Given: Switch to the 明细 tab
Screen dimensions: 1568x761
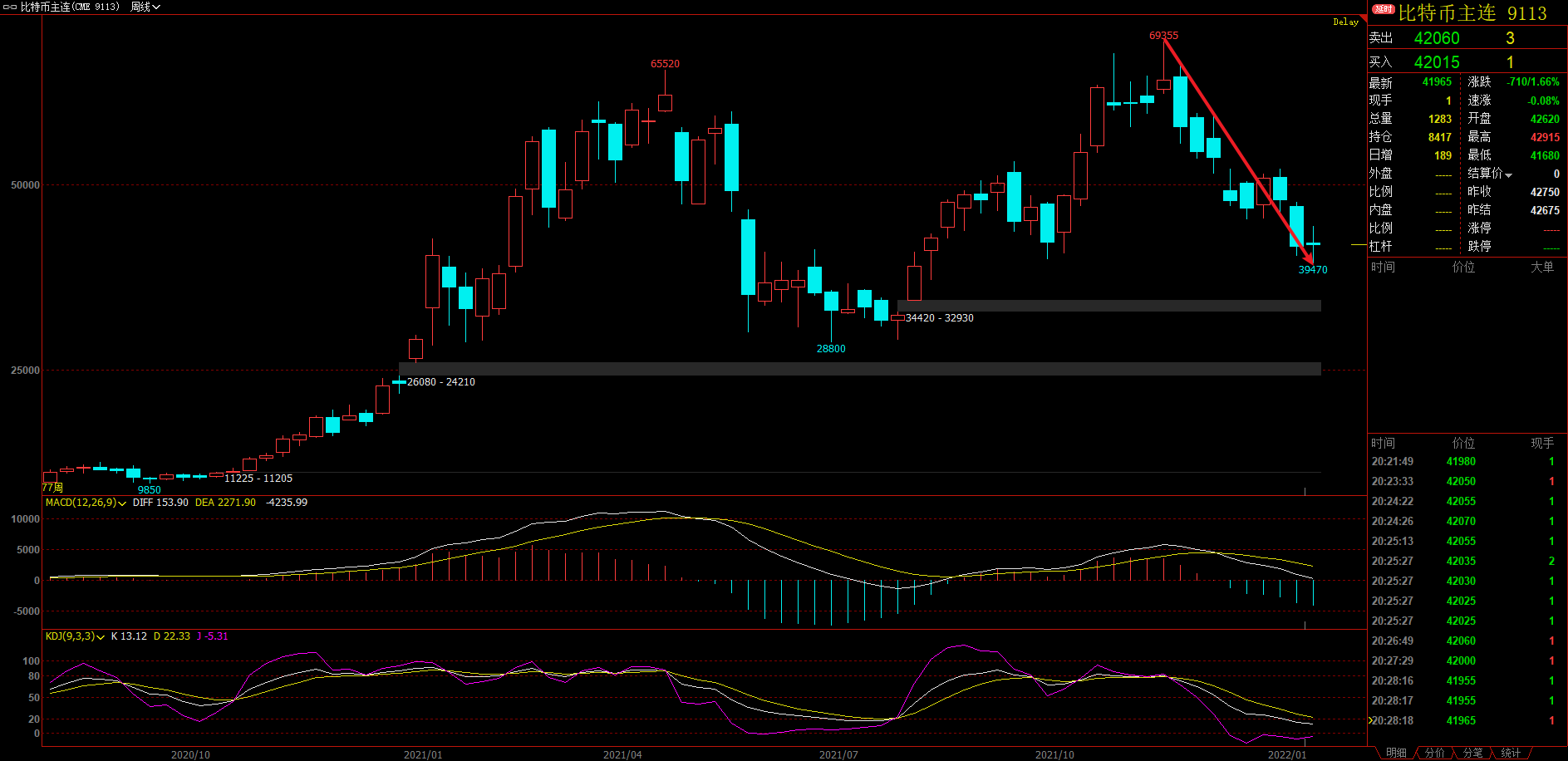Looking at the screenshot, I should tap(1396, 753).
